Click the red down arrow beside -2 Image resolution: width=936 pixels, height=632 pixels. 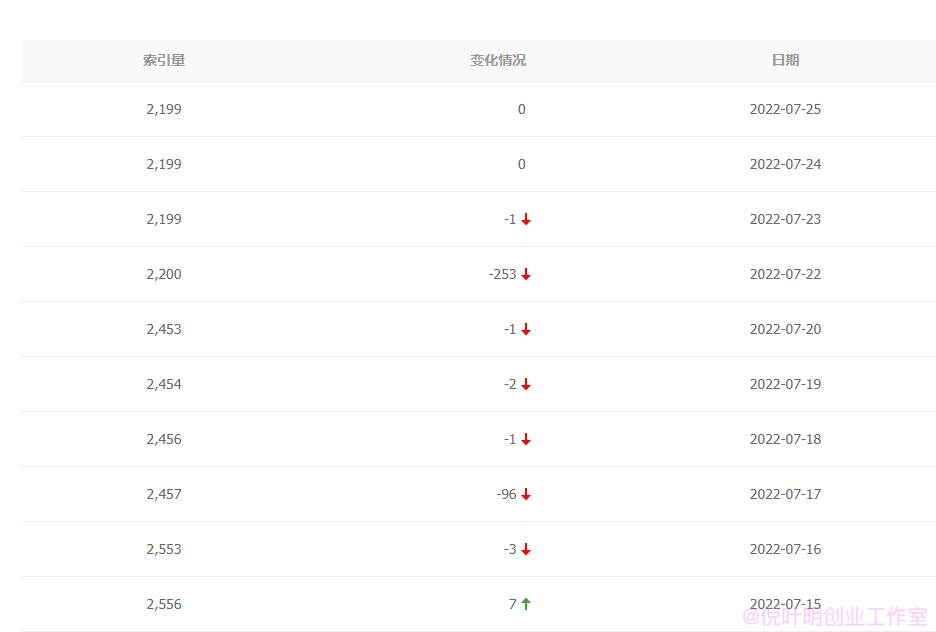click(x=526, y=384)
